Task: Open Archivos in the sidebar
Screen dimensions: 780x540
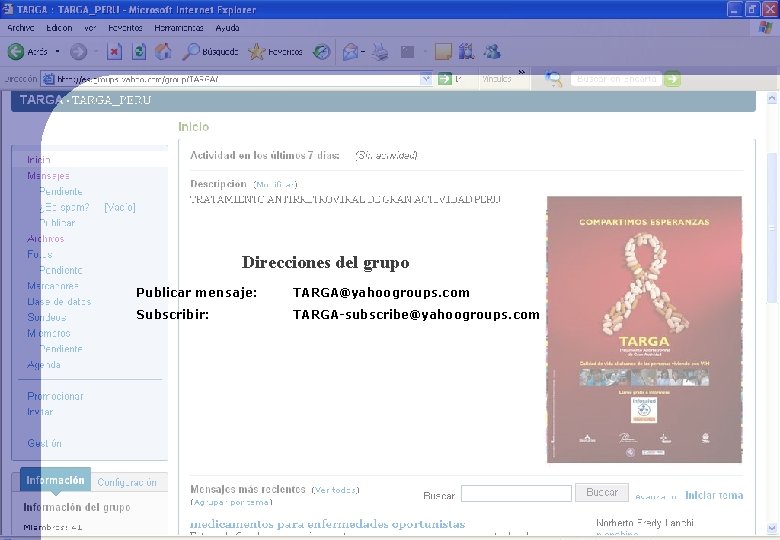Action: (x=46, y=239)
